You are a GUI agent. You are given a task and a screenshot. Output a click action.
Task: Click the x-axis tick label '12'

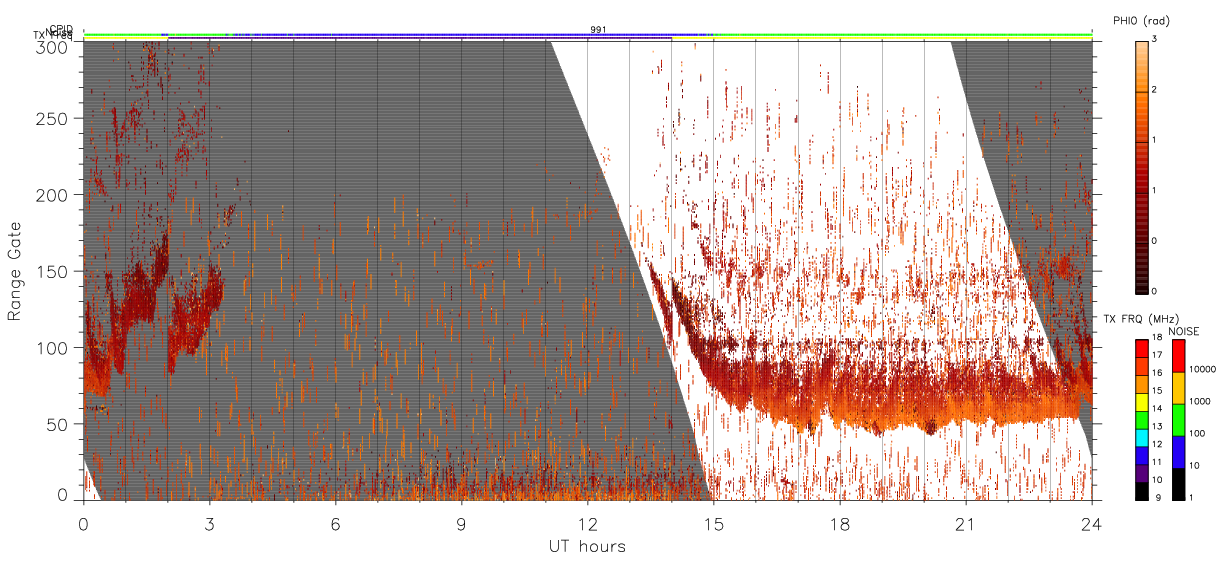point(587,522)
